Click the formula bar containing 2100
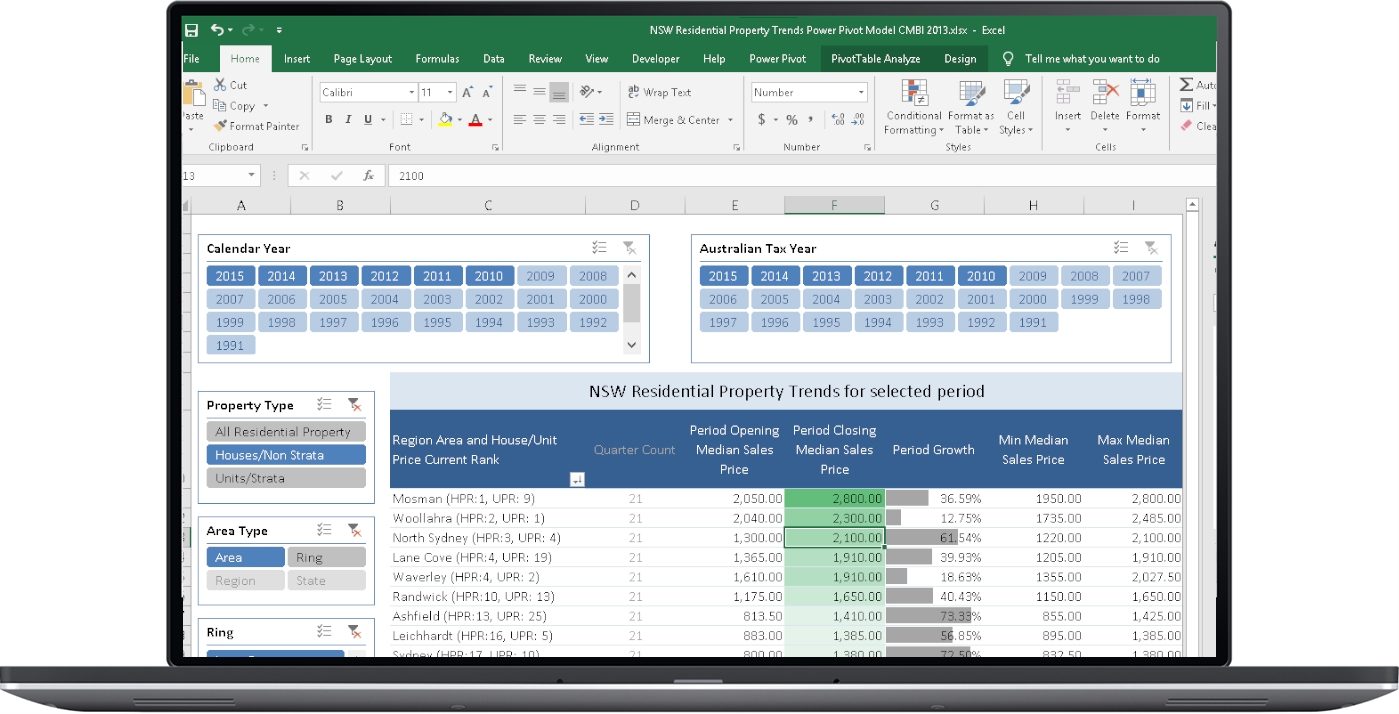The image size is (1399, 714). pyautogui.click(x=800, y=176)
